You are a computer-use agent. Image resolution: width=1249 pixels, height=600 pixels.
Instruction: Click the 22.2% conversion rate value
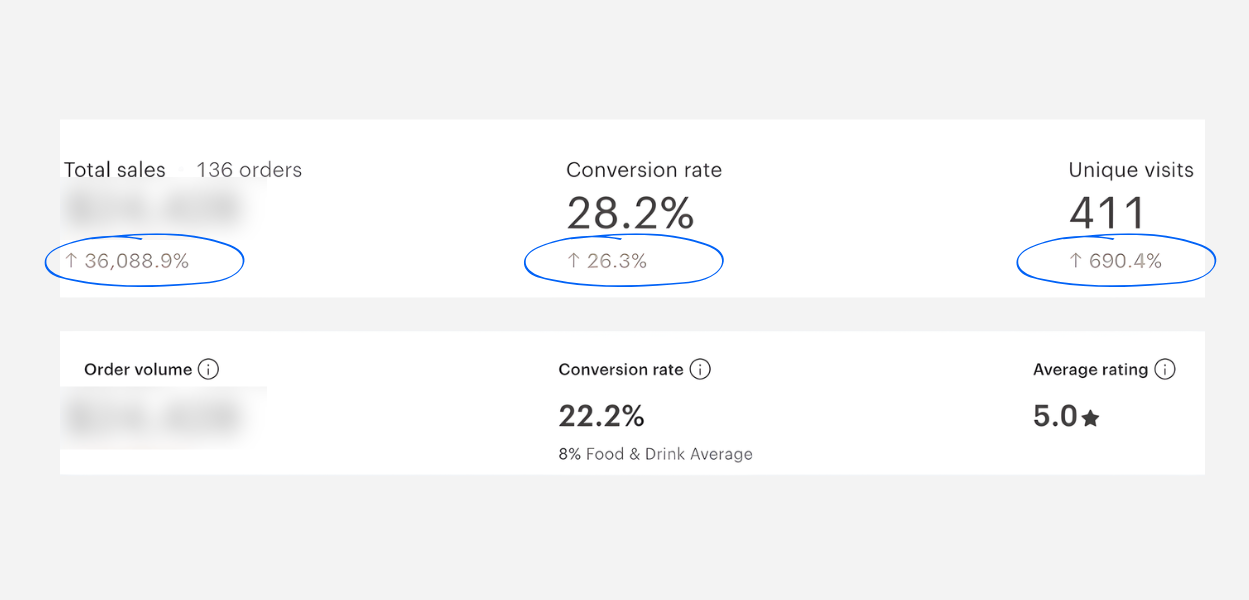tap(601, 416)
